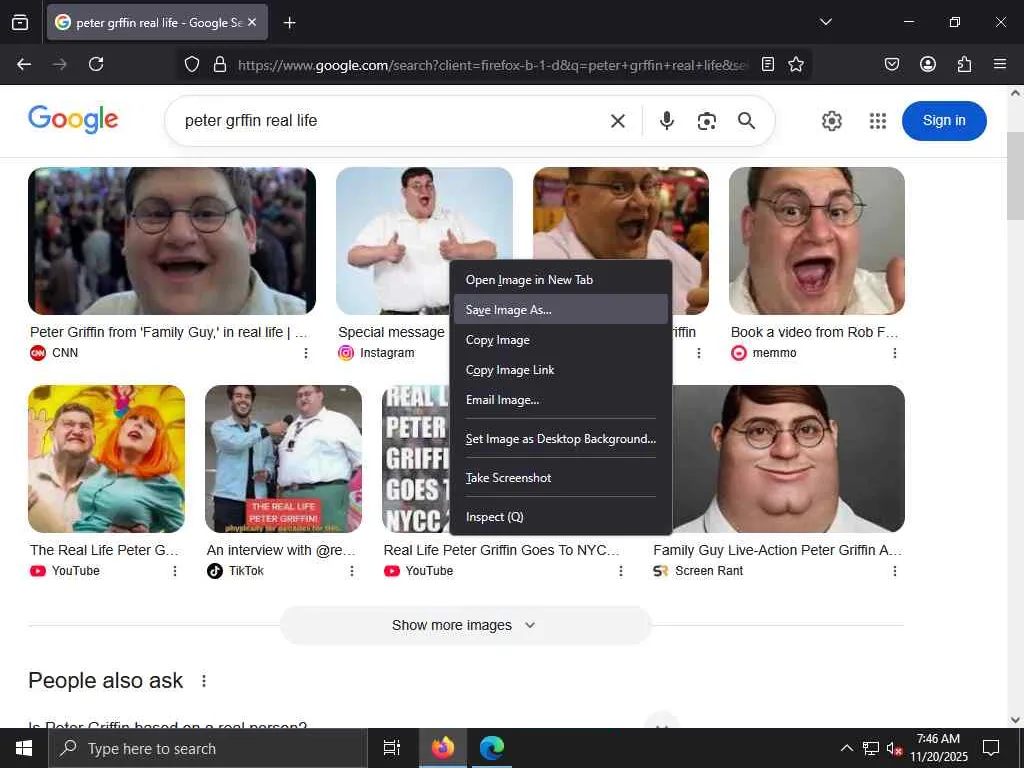This screenshot has width=1024, height=768.
Task: Choose 'Copy Image' in context menu
Action: [x=560, y=340]
